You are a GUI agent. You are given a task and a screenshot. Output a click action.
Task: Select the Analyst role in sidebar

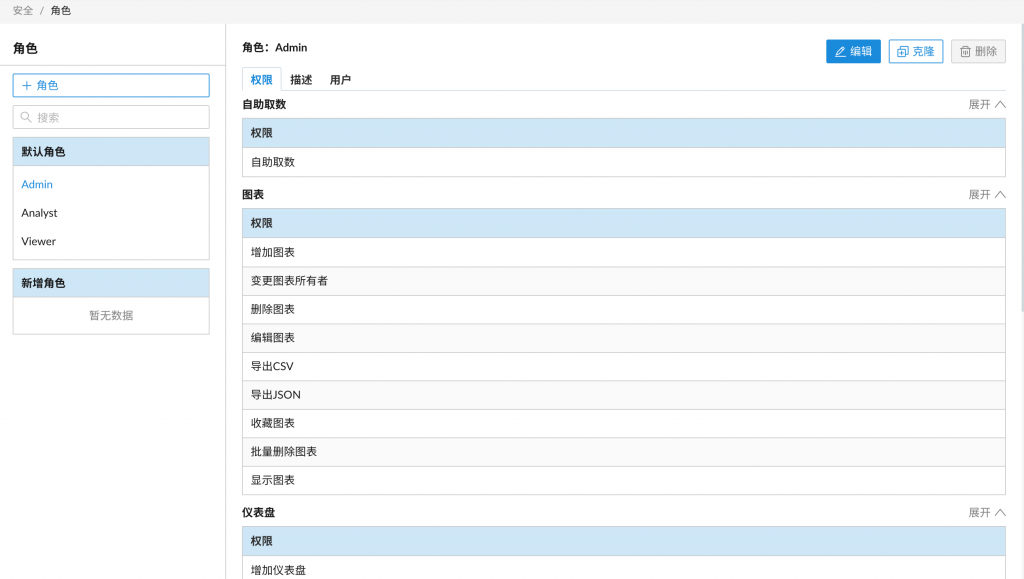coord(40,213)
